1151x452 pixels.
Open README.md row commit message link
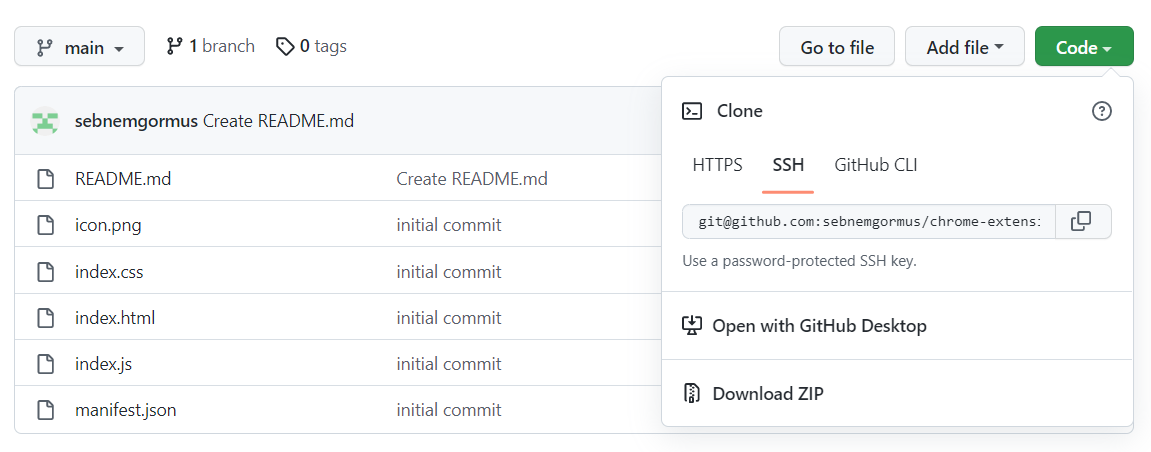472,178
